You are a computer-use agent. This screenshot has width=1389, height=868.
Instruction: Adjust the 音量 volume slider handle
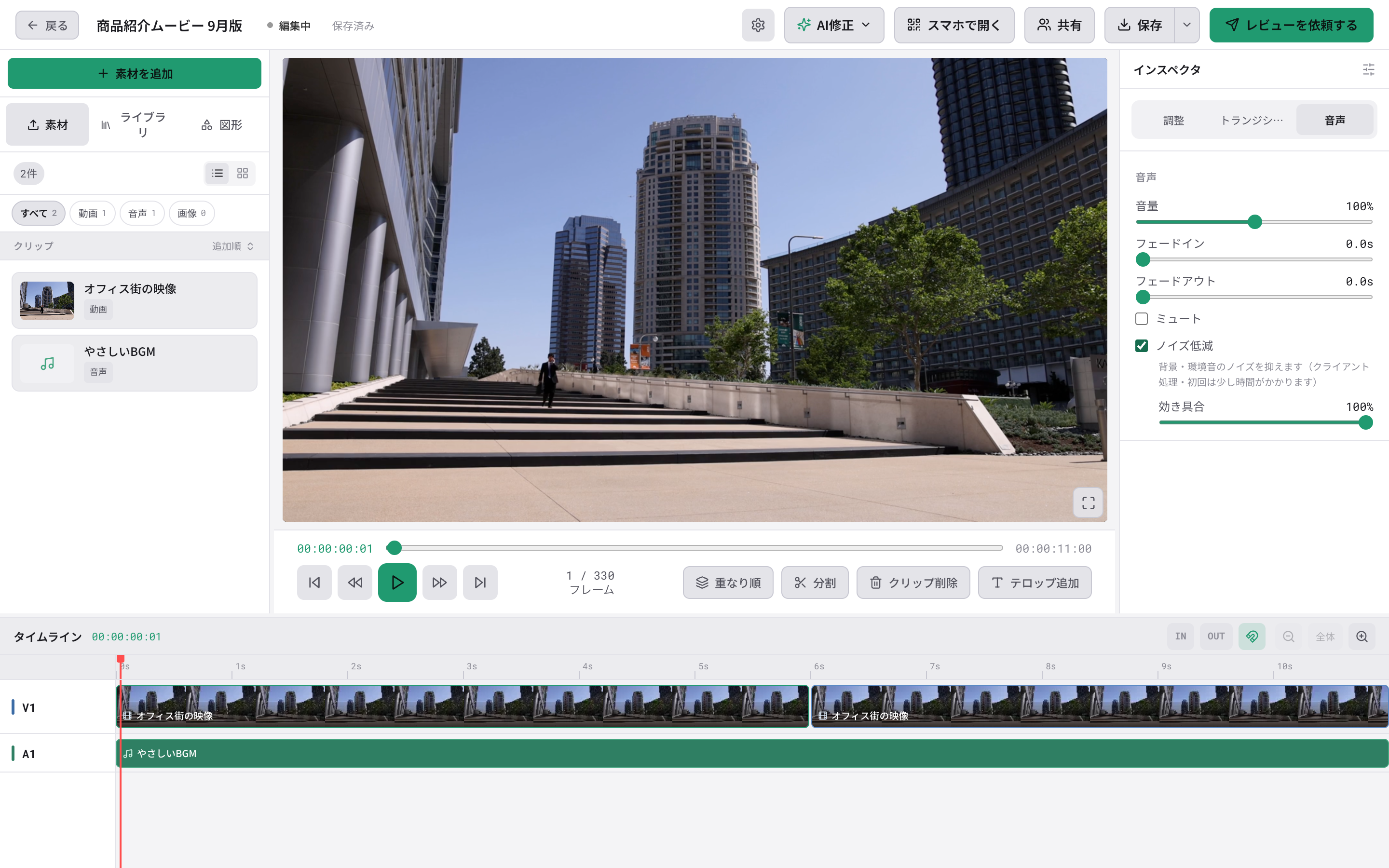pos(1255,222)
